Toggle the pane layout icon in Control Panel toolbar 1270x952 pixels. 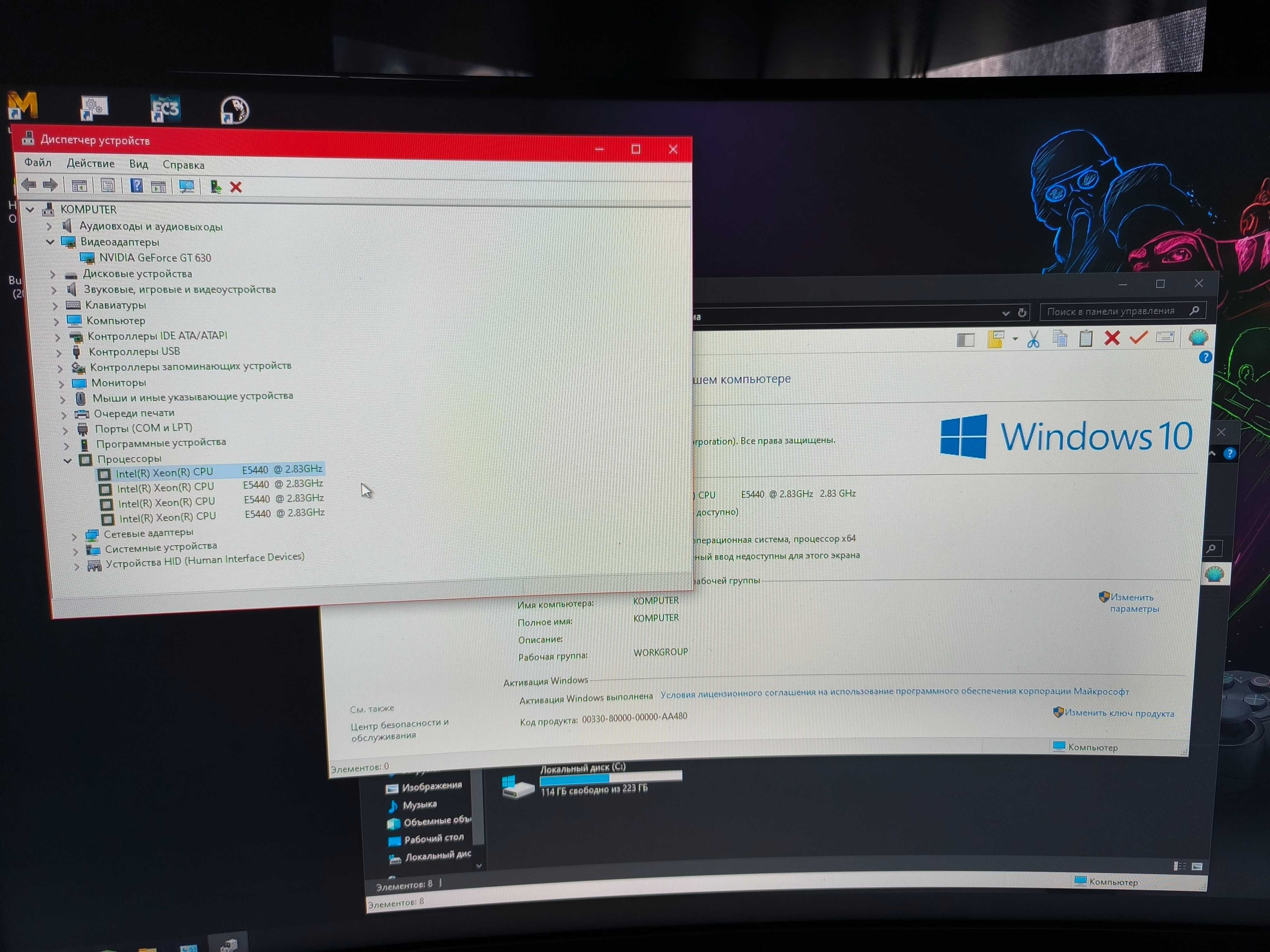[966, 340]
